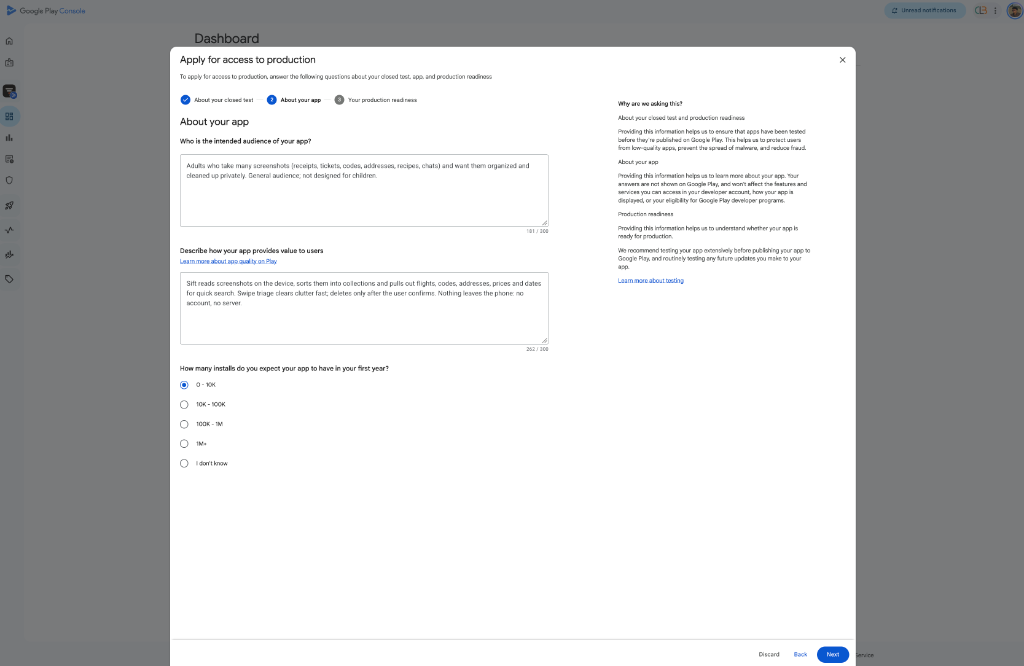Open the Unread notifications button
This screenshot has width=1024, height=666.
click(924, 10)
